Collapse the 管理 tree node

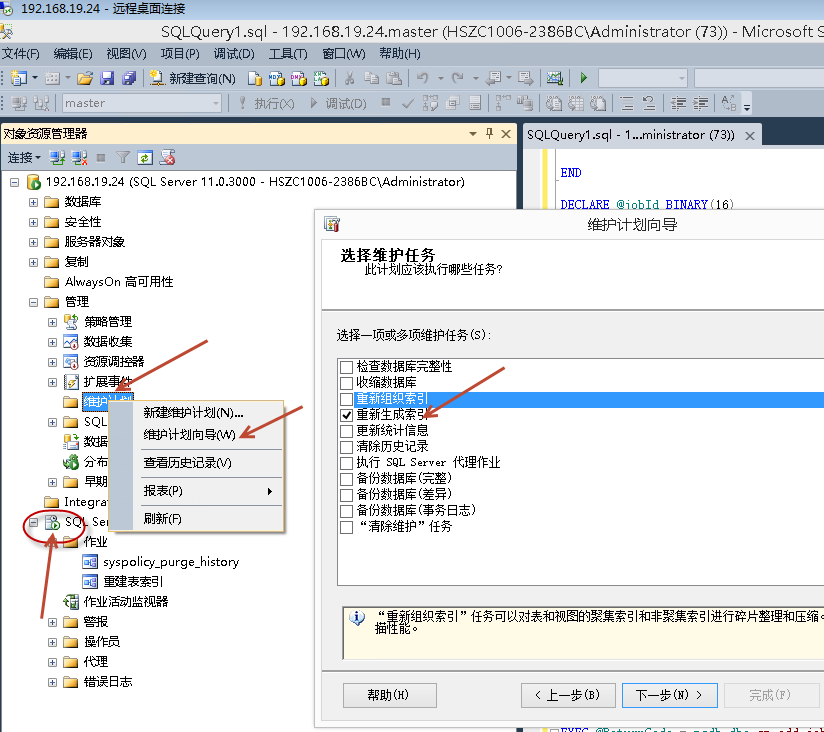[34, 302]
